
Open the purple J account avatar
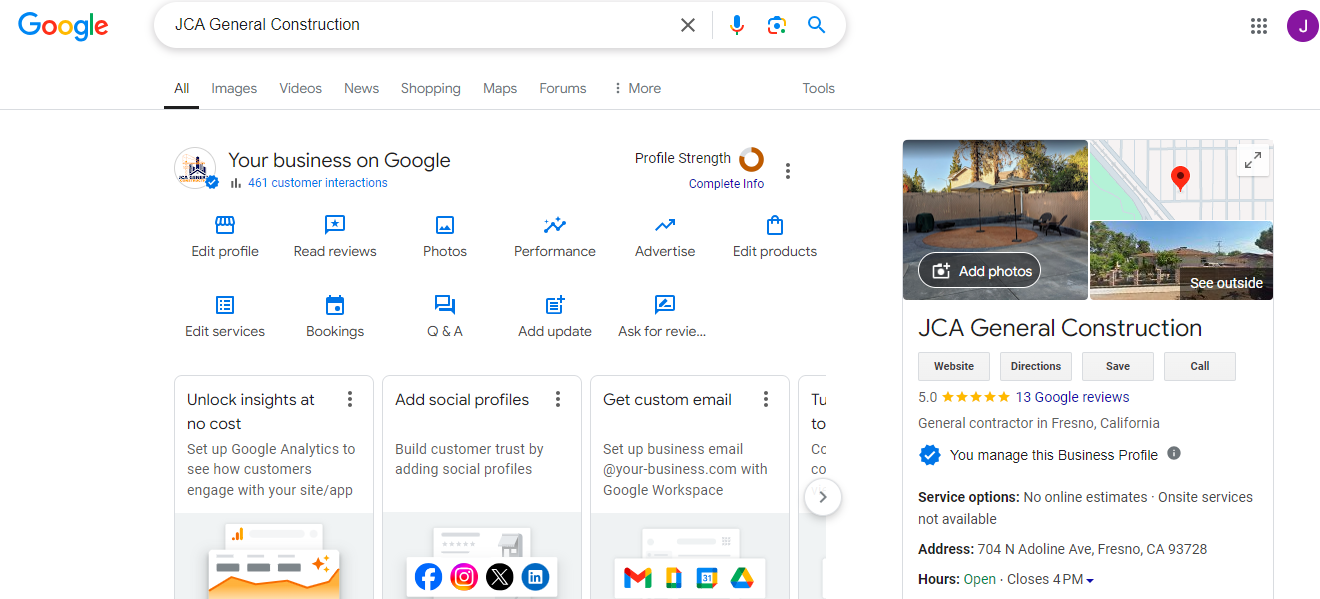pyautogui.click(x=1302, y=26)
